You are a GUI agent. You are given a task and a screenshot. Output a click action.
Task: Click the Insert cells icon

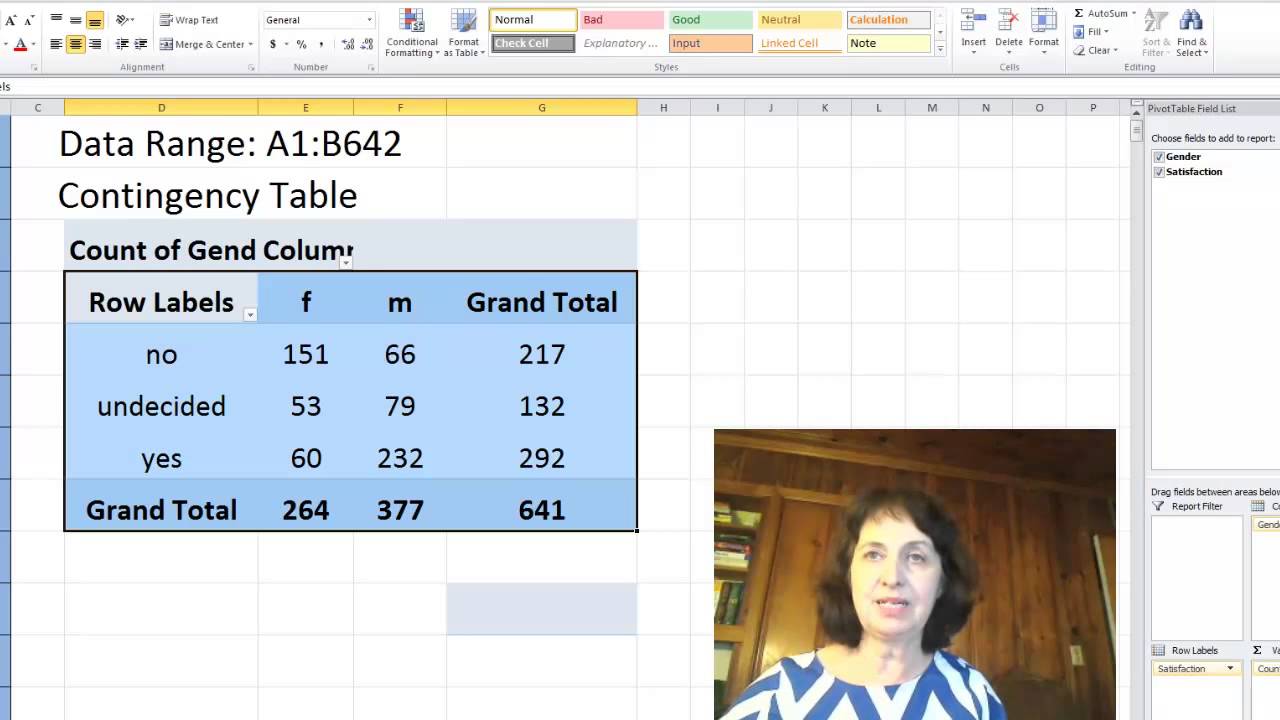(x=973, y=22)
